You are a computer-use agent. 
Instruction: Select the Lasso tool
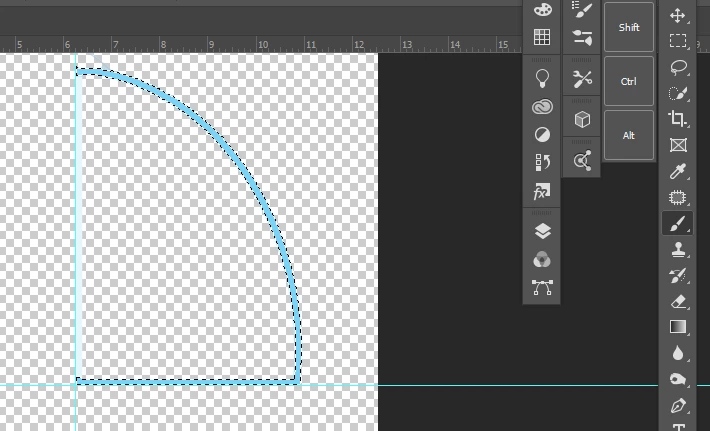[677, 67]
